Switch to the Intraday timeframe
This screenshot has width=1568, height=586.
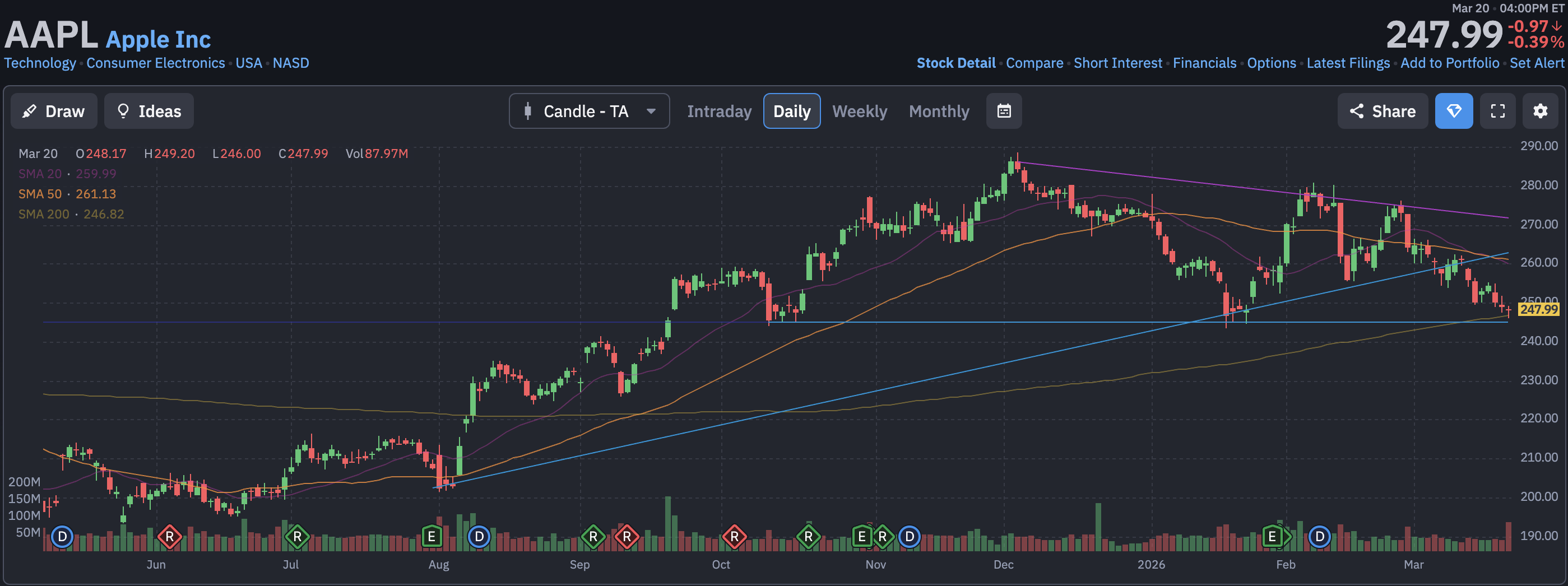pyautogui.click(x=719, y=111)
